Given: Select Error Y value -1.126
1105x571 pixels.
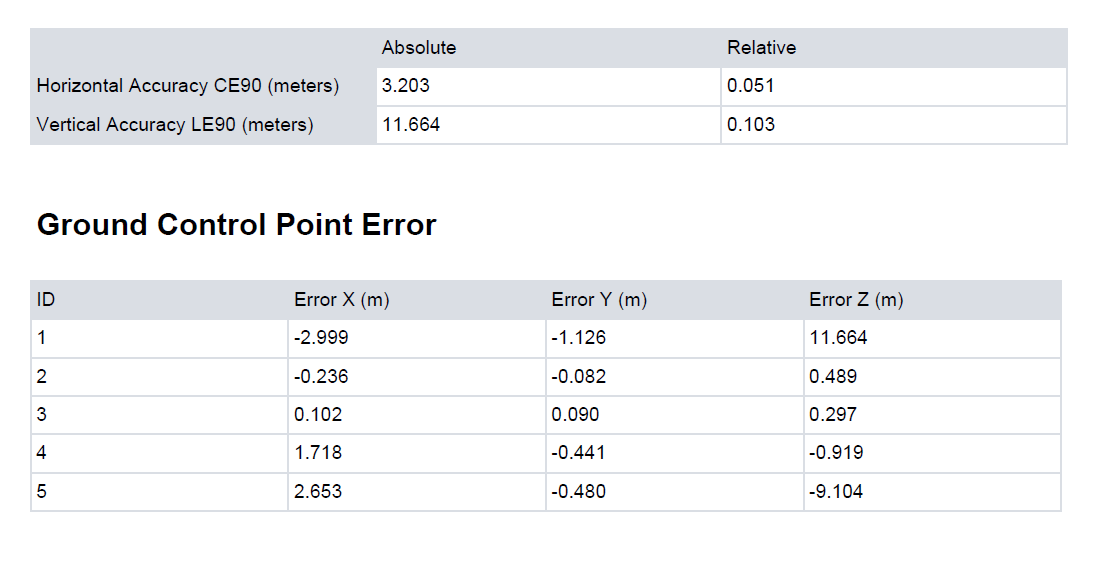Looking at the screenshot, I should [x=578, y=338].
